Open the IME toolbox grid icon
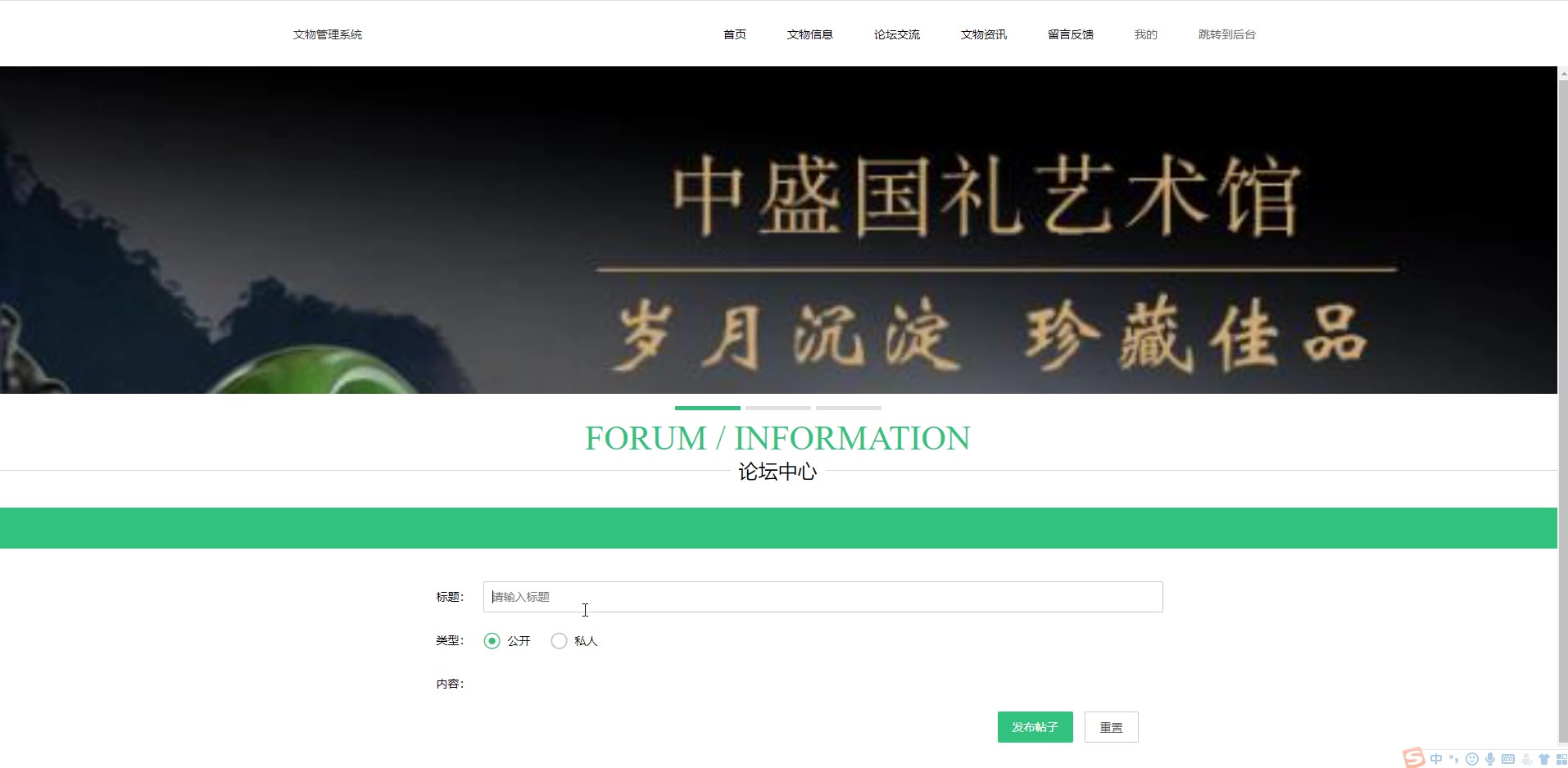This screenshot has height=768, width=1568. tap(1561, 759)
